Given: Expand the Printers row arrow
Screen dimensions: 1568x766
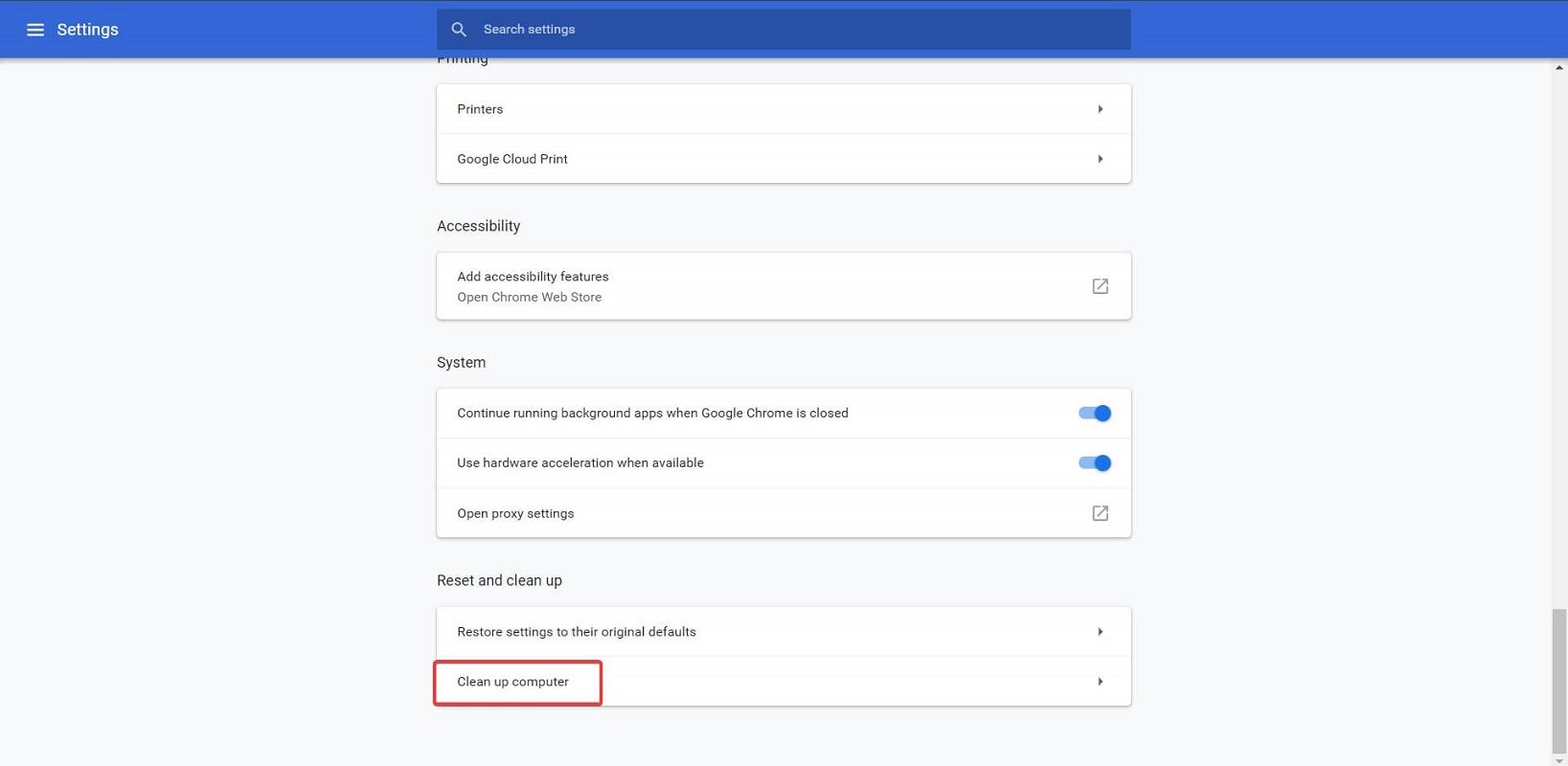Looking at the screenshot, I should 1100,109.
